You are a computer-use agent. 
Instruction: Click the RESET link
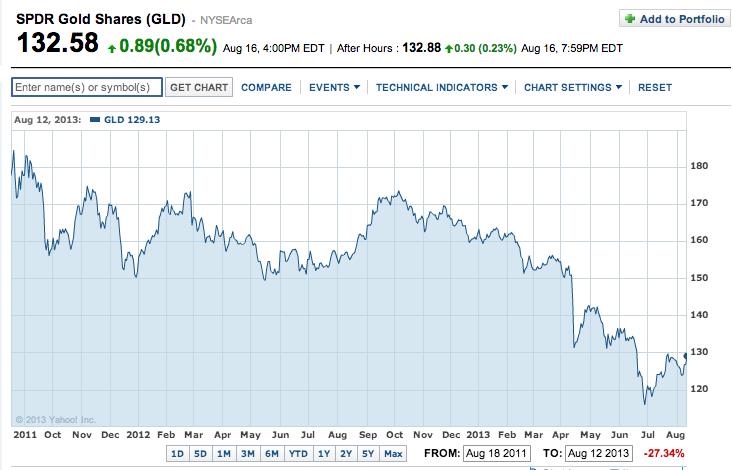point(654,87)
